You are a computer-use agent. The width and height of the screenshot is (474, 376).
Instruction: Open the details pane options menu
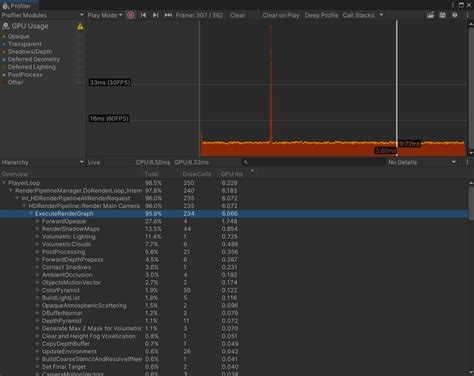click(467, 162)
